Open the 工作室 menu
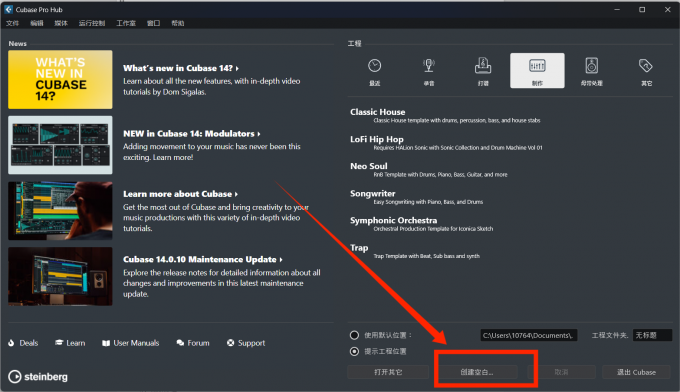 [x=126, y=23]
